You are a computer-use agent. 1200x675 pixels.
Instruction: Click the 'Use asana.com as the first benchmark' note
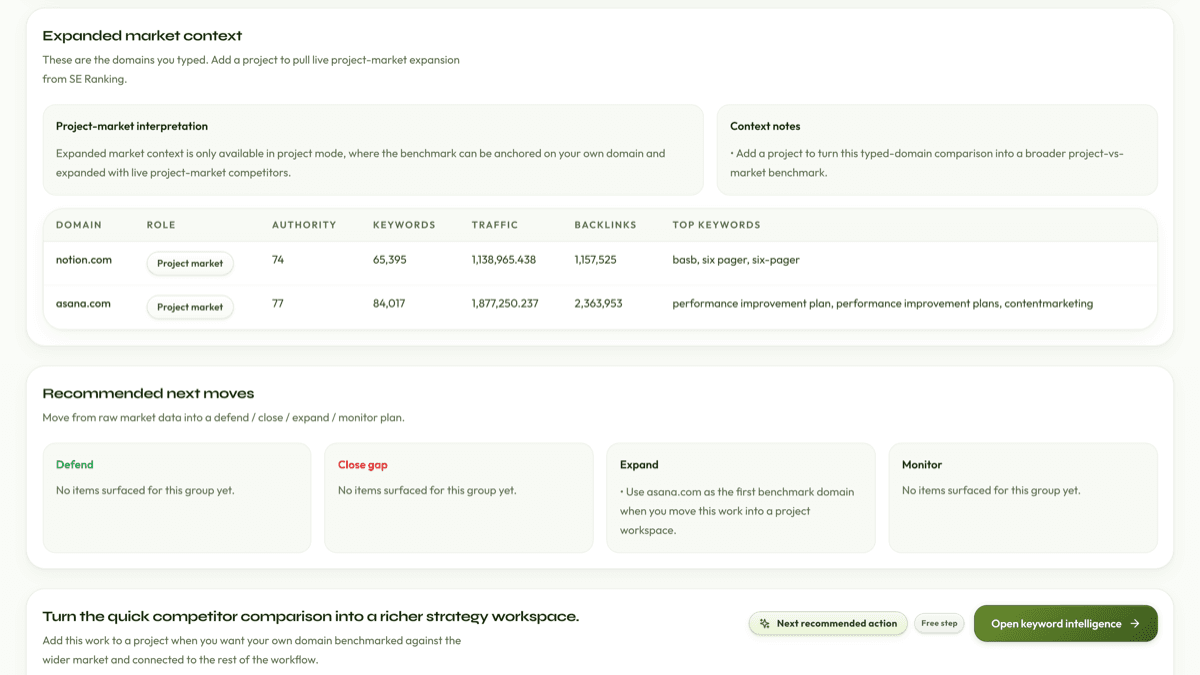point(737,511)
